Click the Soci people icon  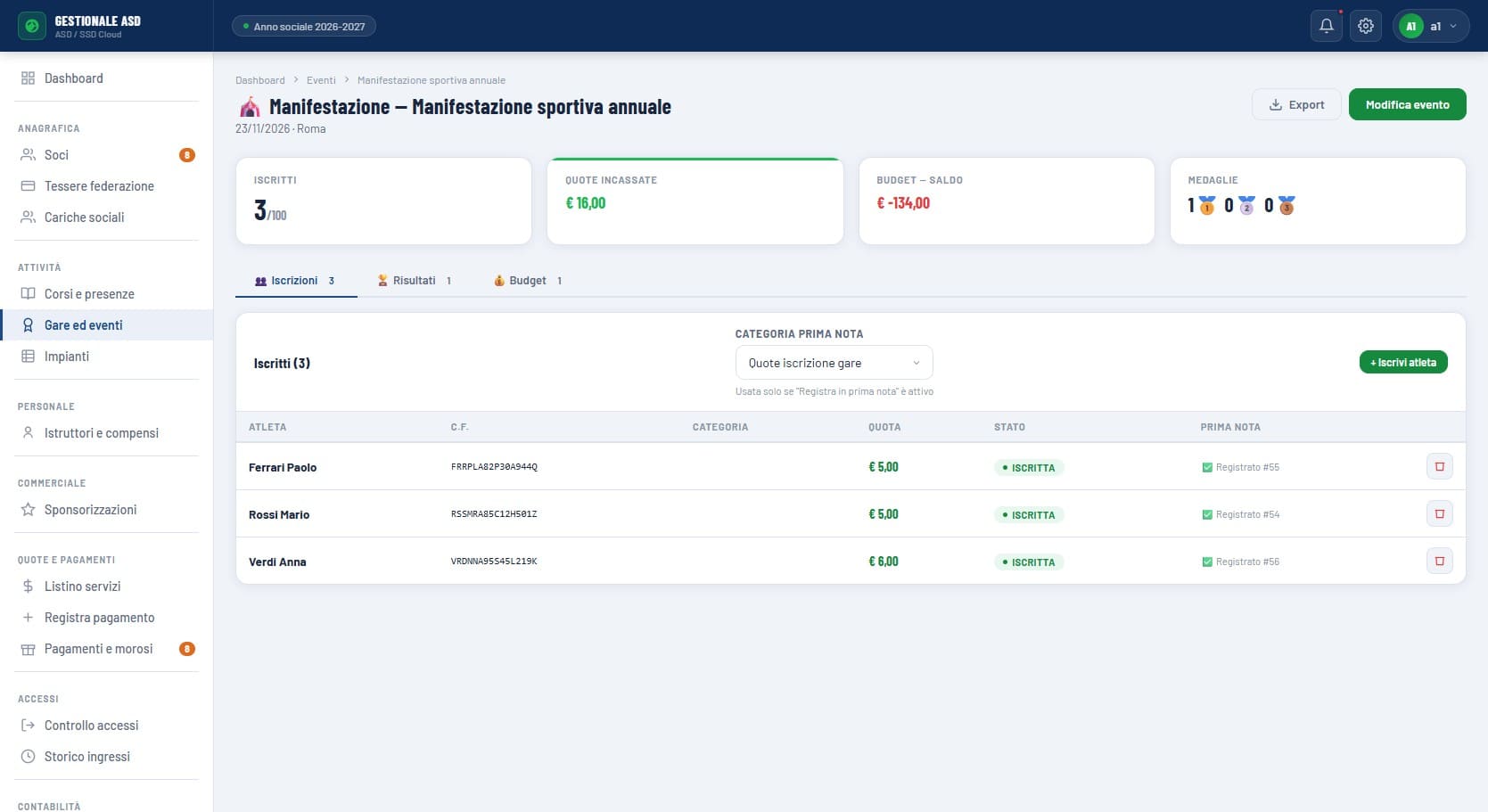[x=28, y=155]
